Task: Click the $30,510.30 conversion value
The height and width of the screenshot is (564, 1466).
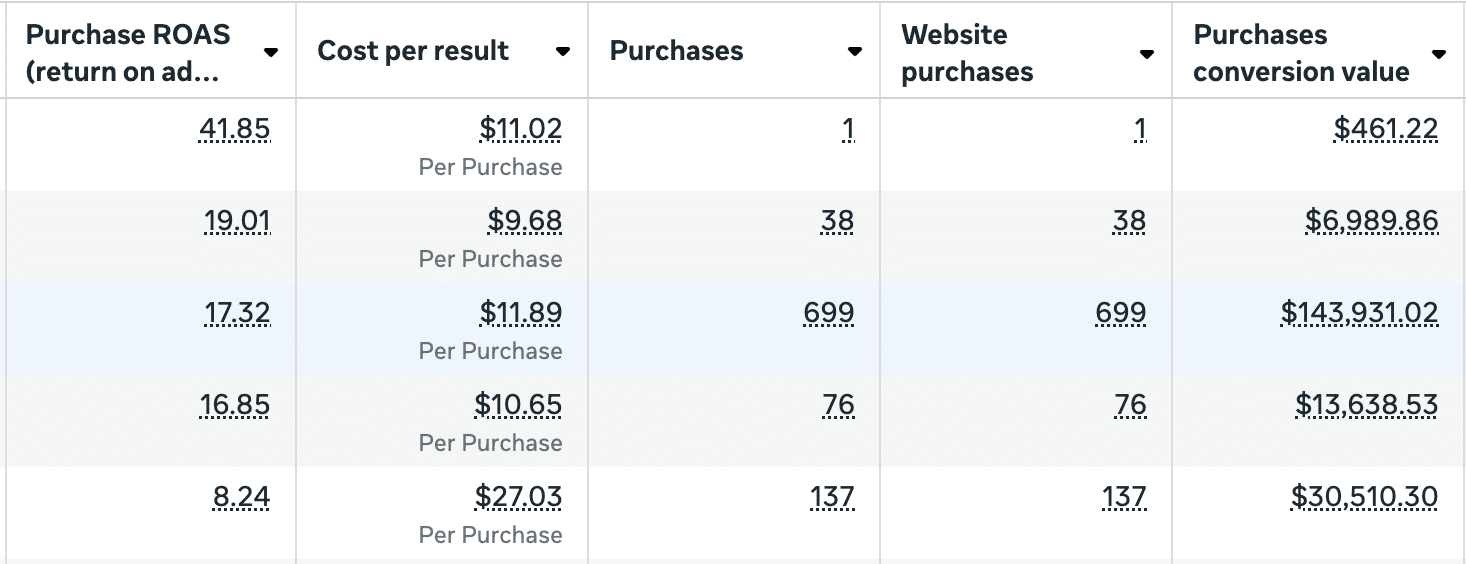Action: [1364, 497]
